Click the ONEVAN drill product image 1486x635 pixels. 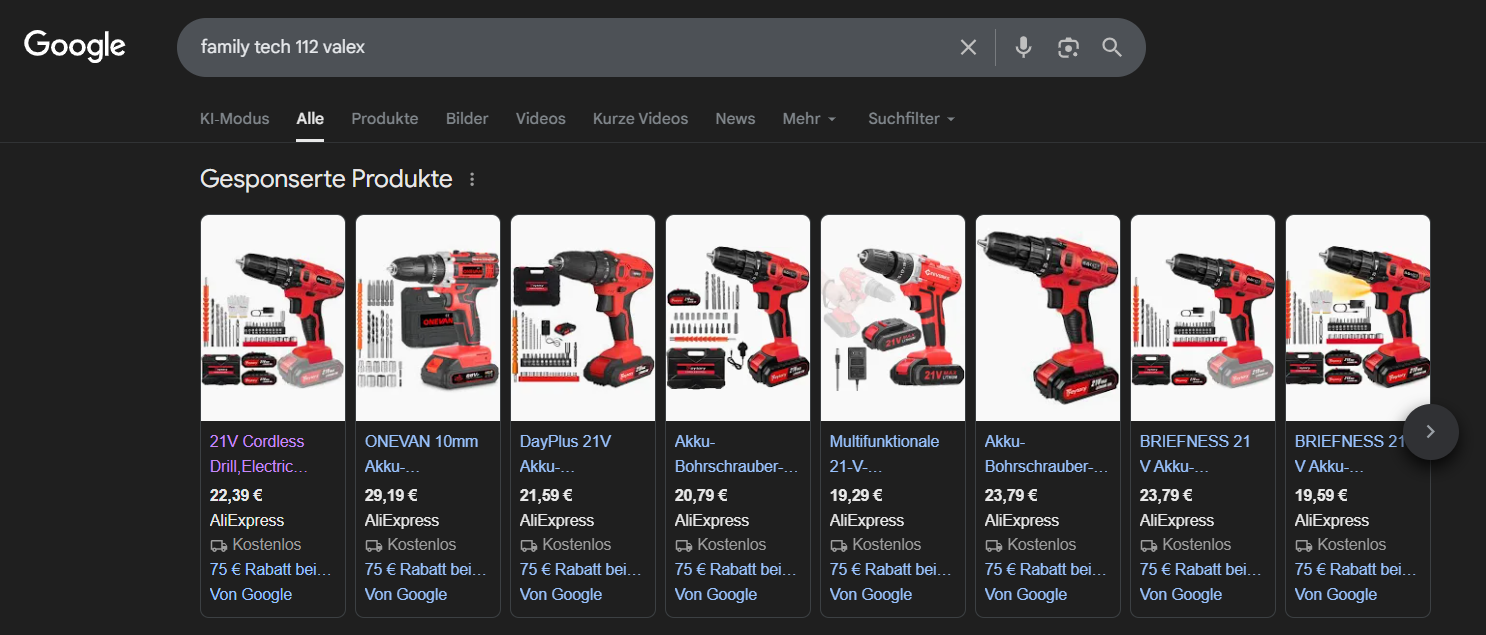point(428,318)
